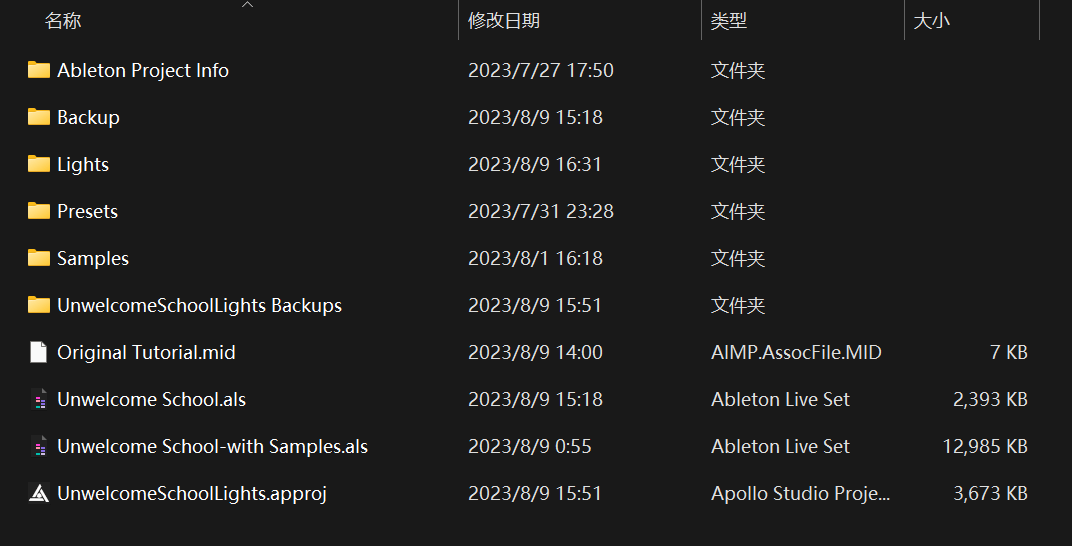This screenshot has width=1072, height=546.
Task: Toggle sort direction arrow above 名称
Action: [x=248, y=5]
